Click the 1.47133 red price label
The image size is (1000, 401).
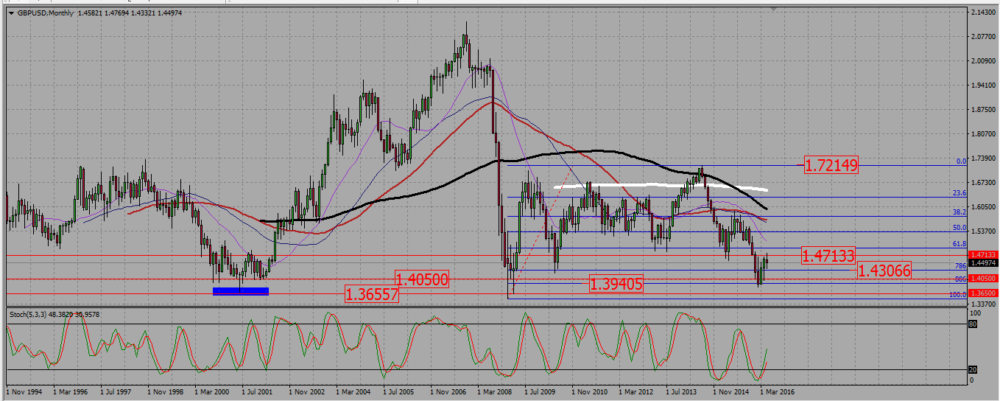[828, 256]
